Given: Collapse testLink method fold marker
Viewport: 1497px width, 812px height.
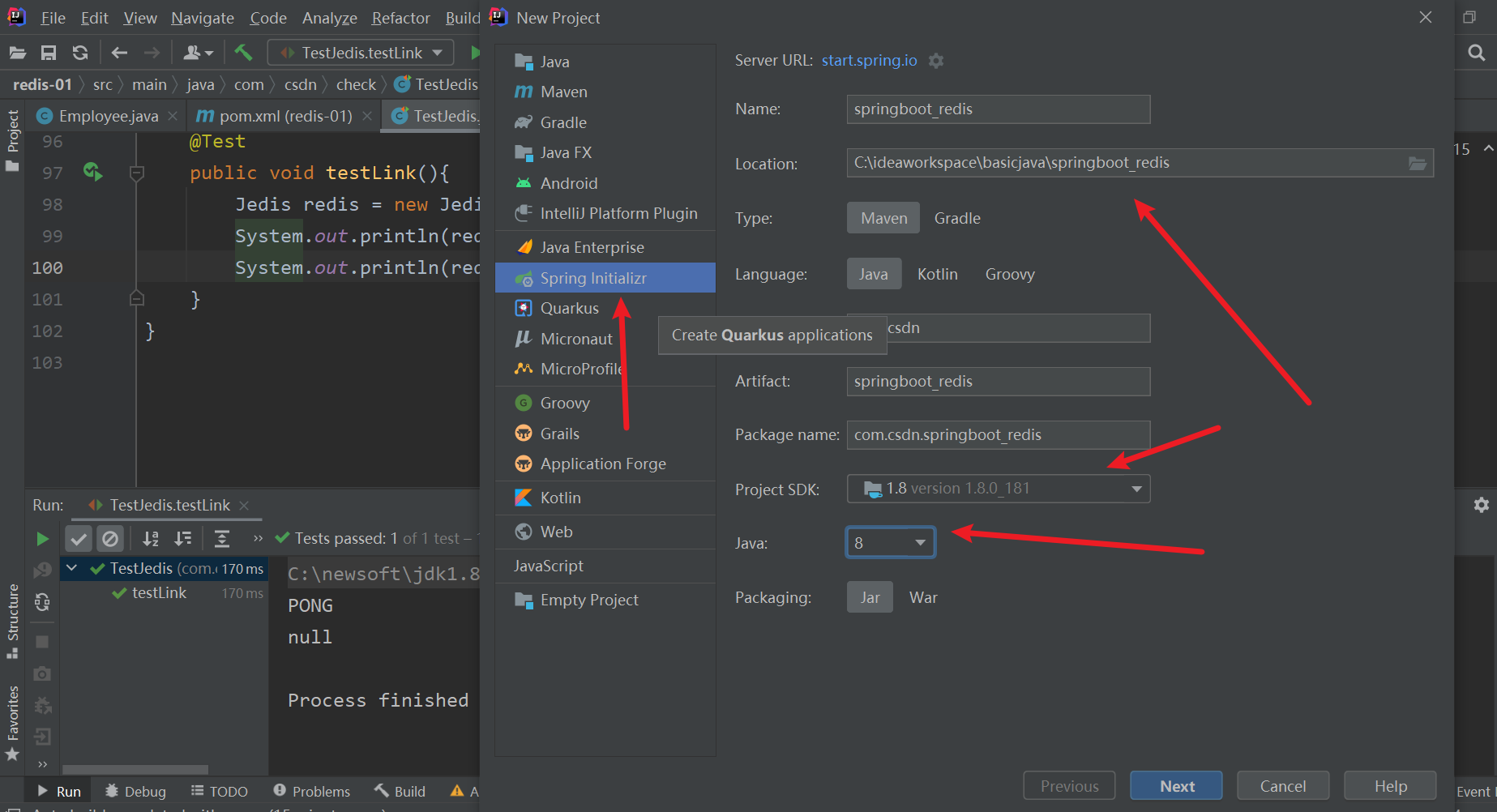Looking at the screenshot, I should click(137, 173).
